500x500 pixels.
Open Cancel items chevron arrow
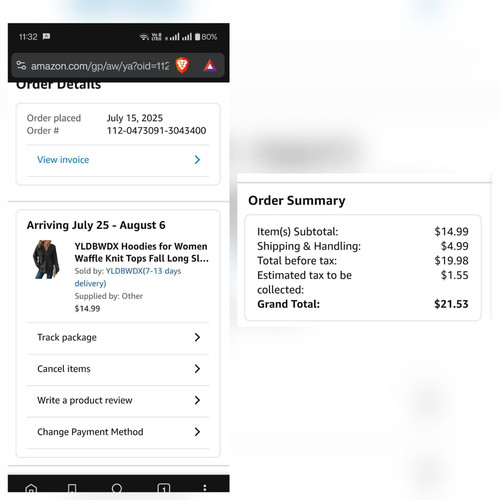point(197,369)
